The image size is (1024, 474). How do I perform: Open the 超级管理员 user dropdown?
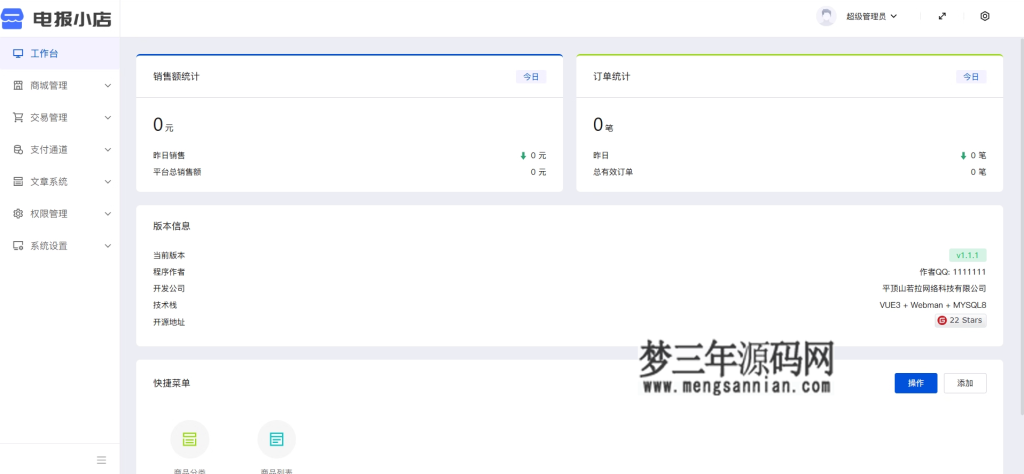coord(871,16)
